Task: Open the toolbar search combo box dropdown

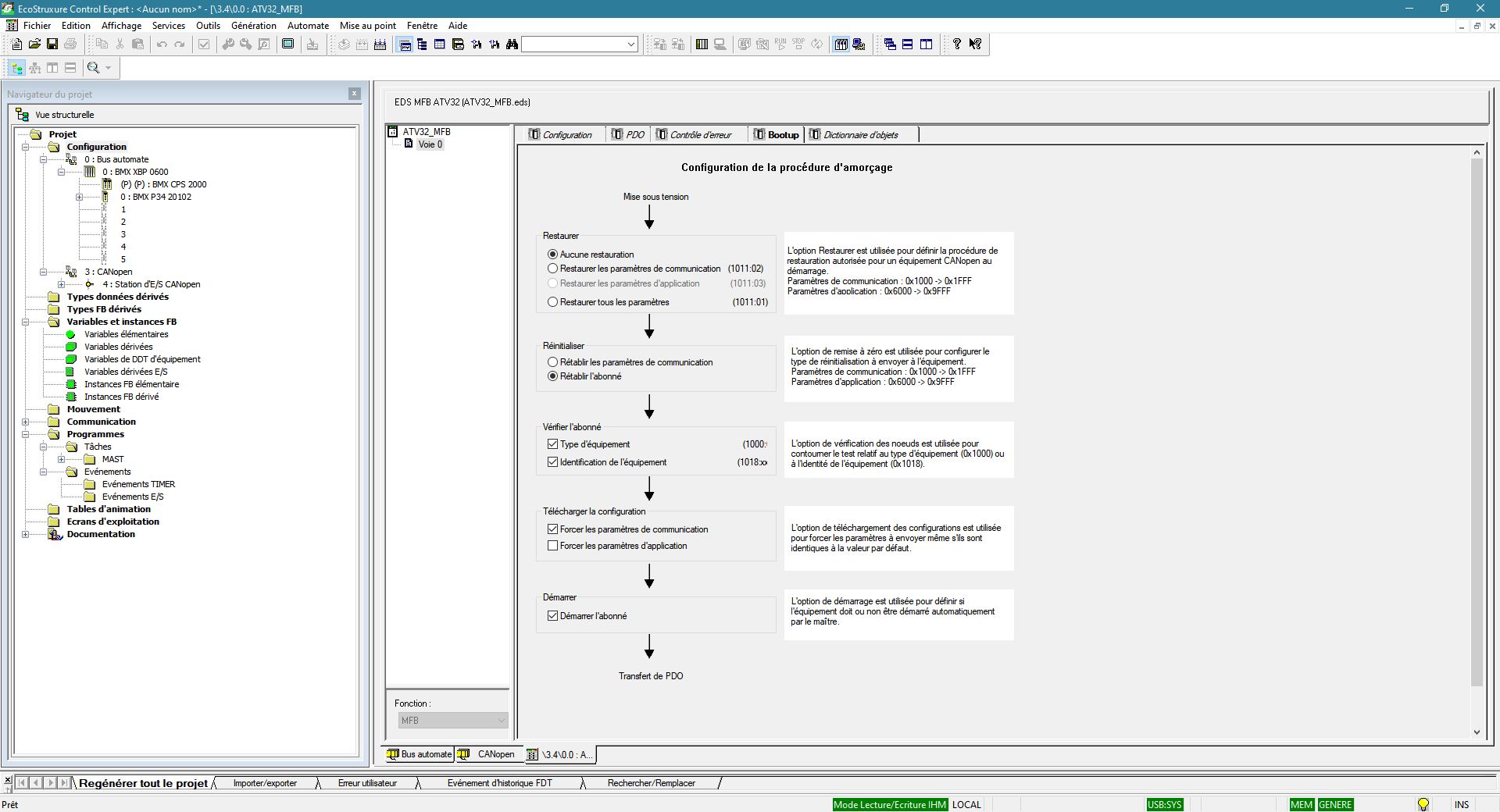Action: [631, 45]
